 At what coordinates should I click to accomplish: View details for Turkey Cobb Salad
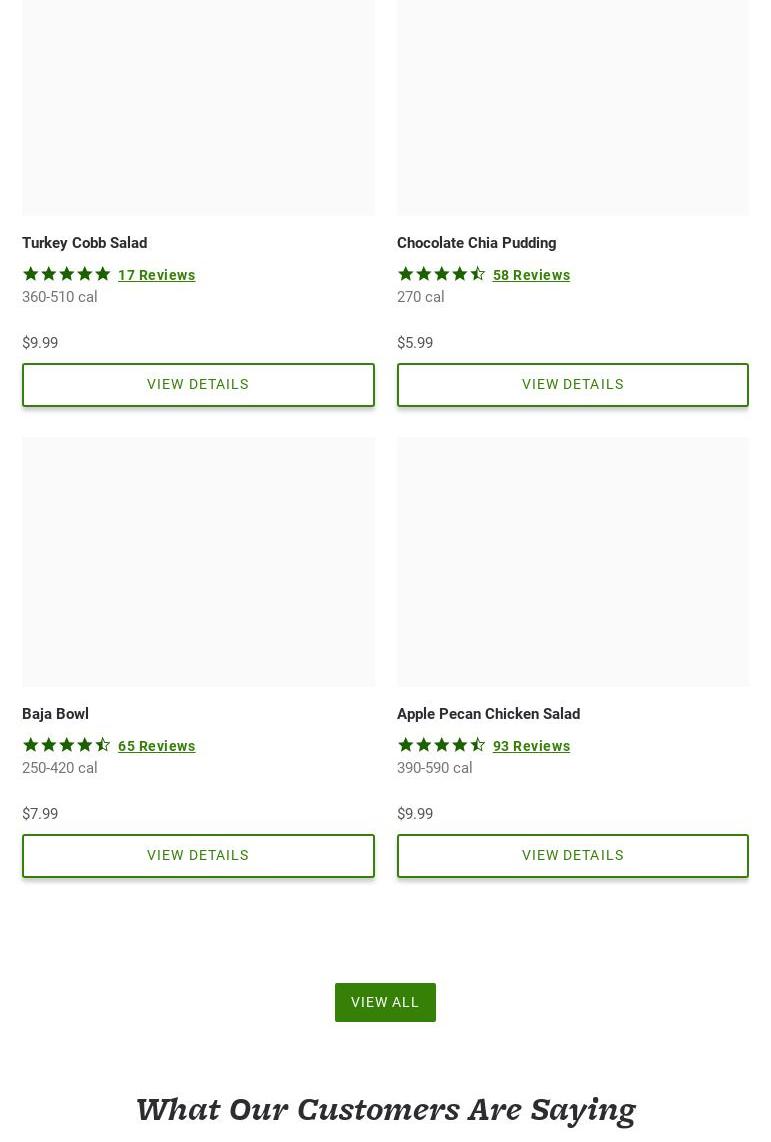pyautogui.click(x=198, y=385)
